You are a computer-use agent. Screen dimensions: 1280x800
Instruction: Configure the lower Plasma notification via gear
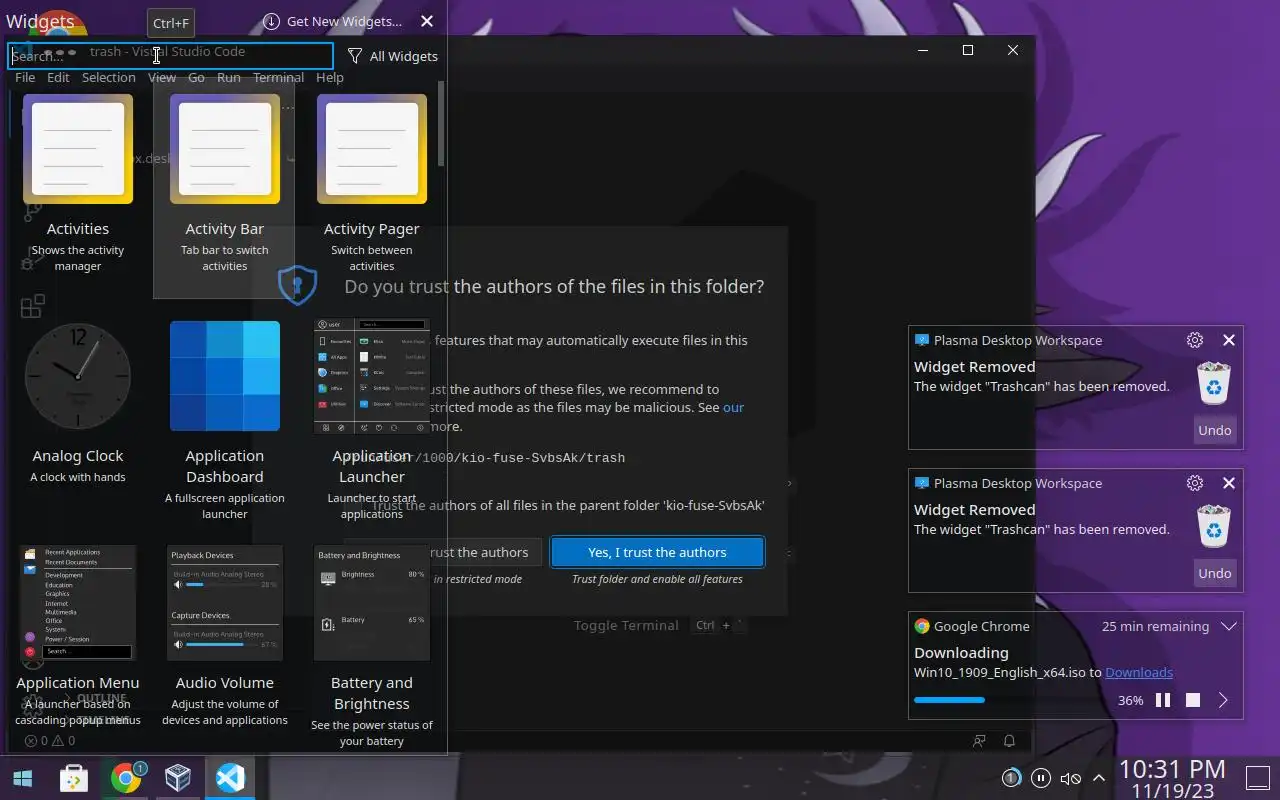click(x=1195, y=483)
